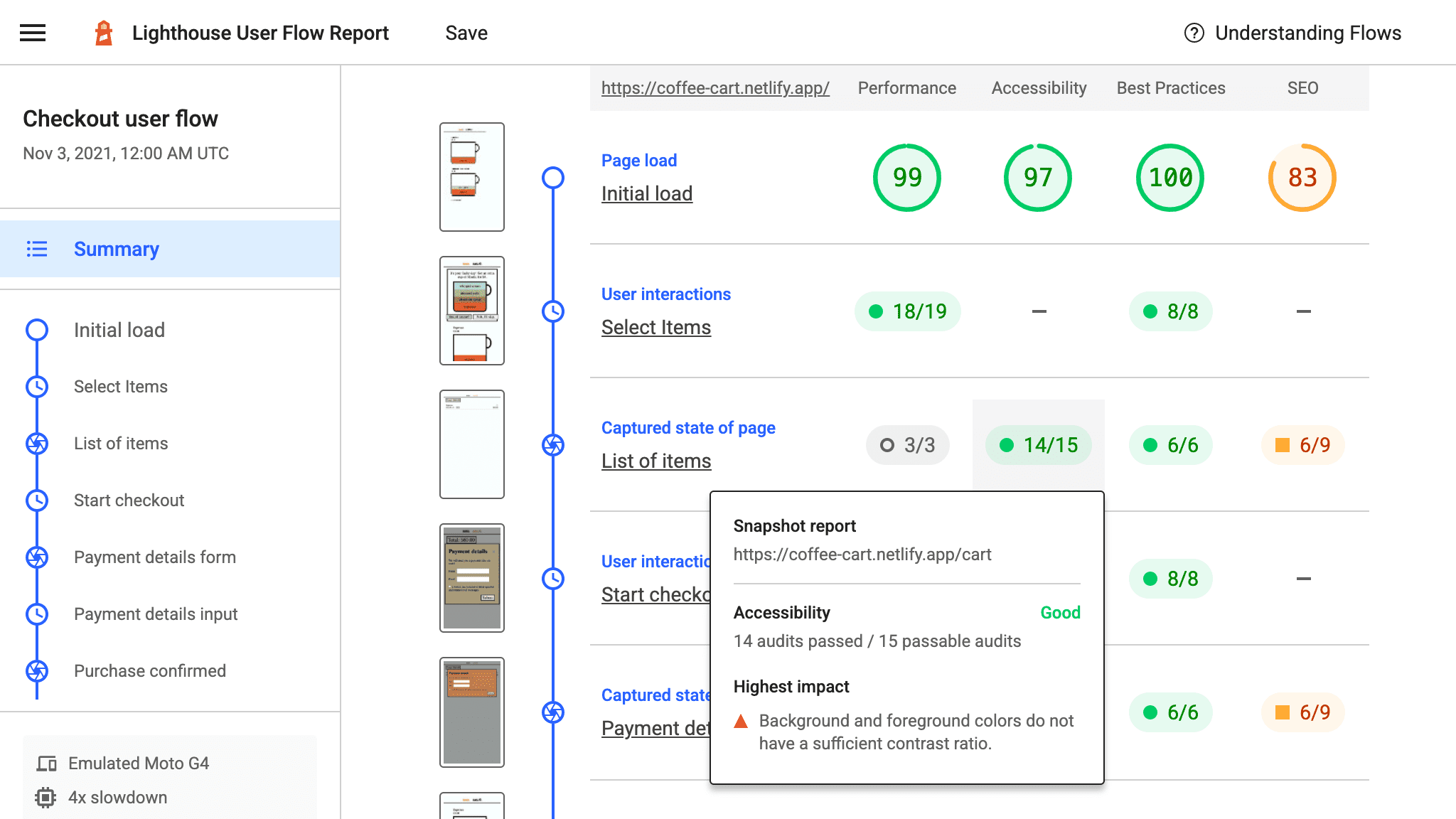Click the snapshot camera icon for Payment details form

pos(37,557)
